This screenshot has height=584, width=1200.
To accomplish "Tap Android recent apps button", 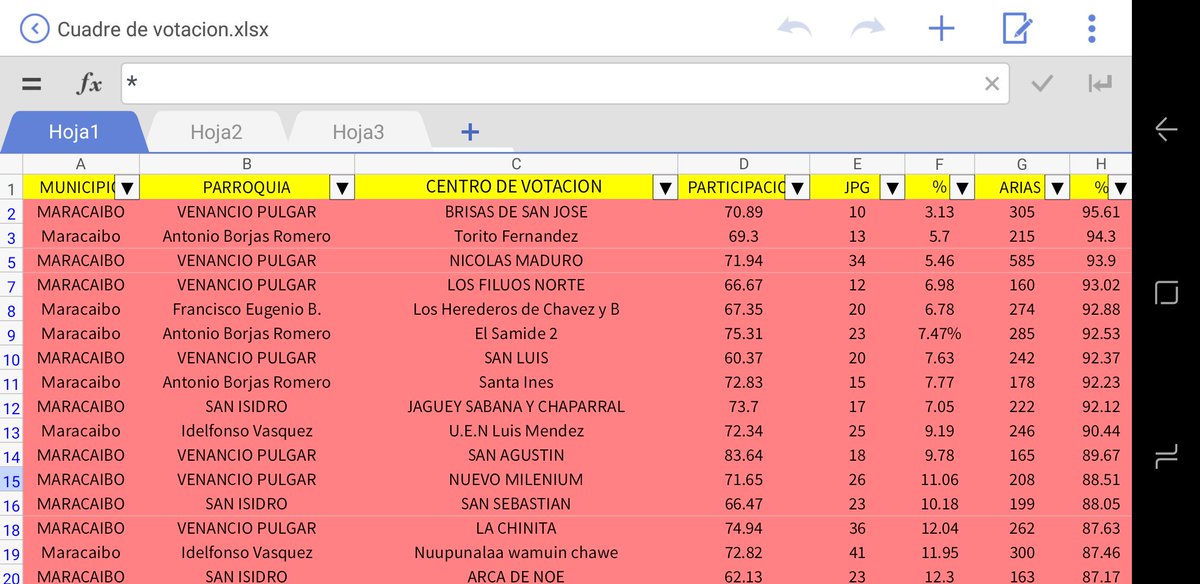I will 1166,457.
